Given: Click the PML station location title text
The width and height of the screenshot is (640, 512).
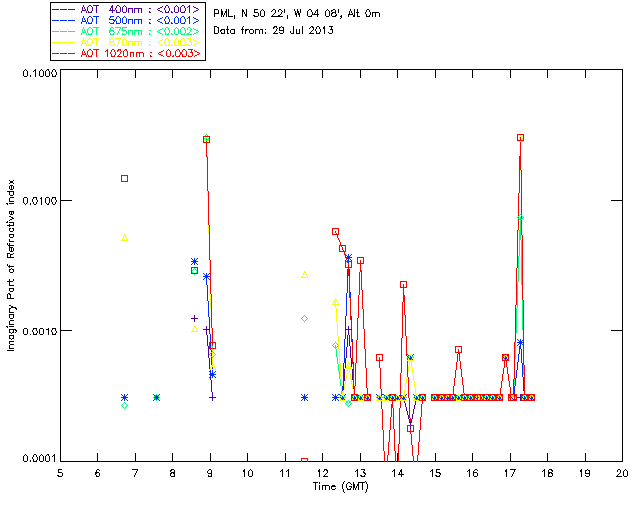Looking at the screenshot, I should [297, 14].
